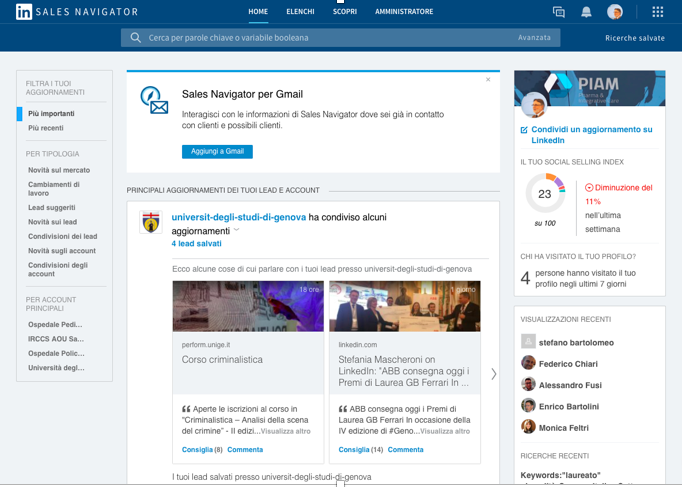Close the Sales Navigator per Gmail banner

(488, 80)
